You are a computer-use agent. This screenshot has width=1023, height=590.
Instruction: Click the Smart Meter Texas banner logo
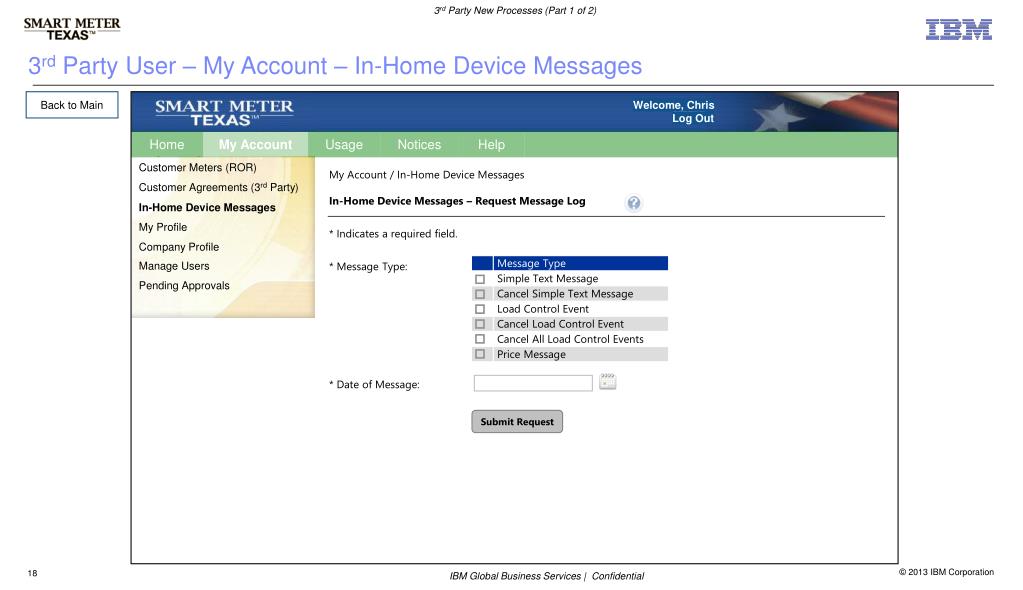(224, 112)
